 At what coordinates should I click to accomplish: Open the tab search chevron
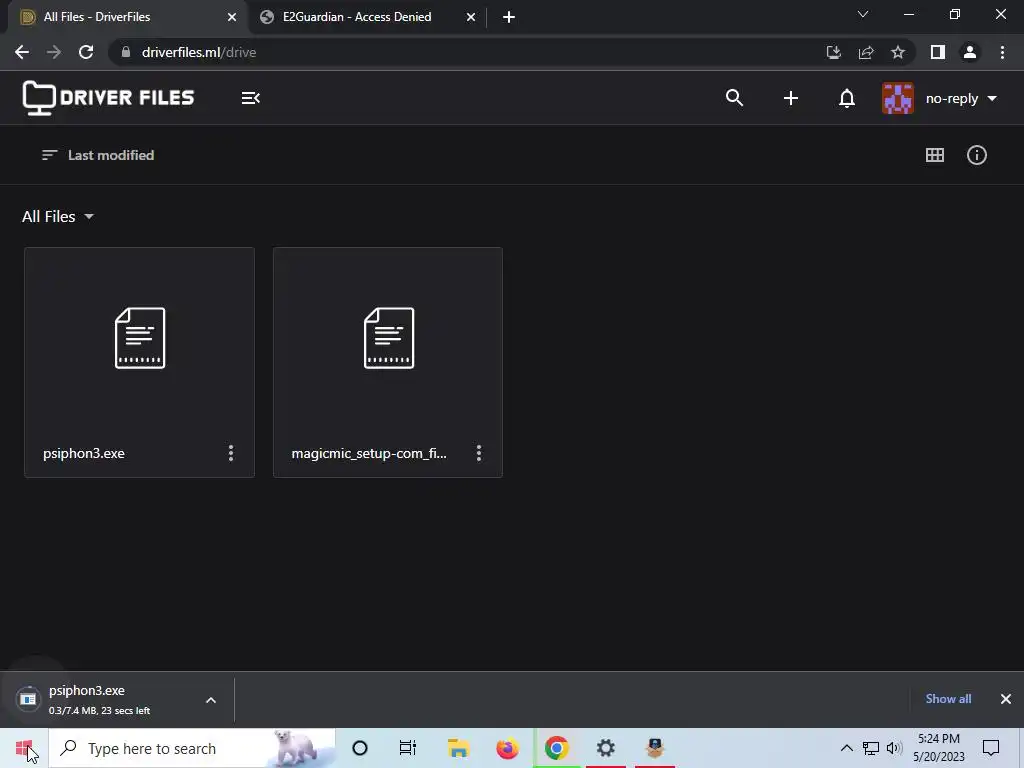click(x=863, y=14)
